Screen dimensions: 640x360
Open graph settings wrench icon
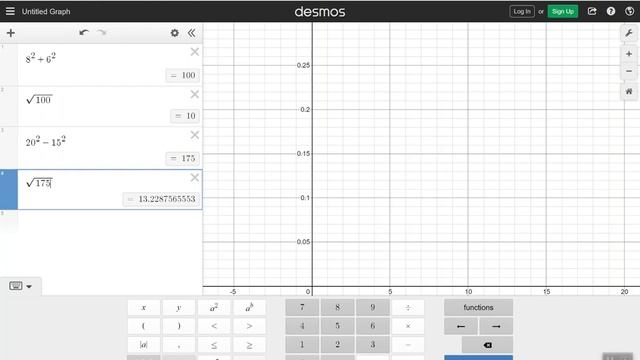click(x=629, y=33)
